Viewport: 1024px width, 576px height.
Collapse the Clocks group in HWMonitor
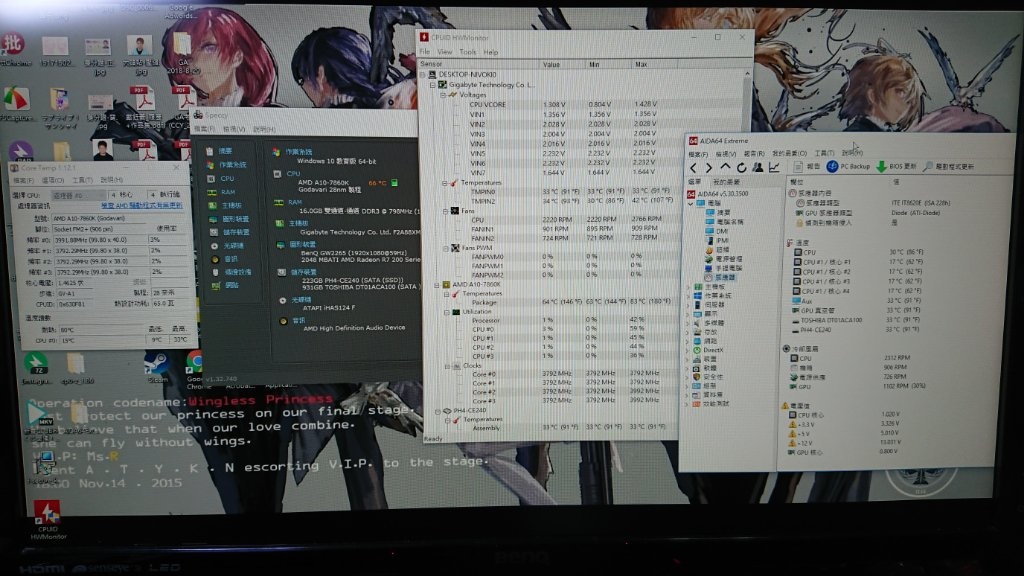tap(448, 366)
